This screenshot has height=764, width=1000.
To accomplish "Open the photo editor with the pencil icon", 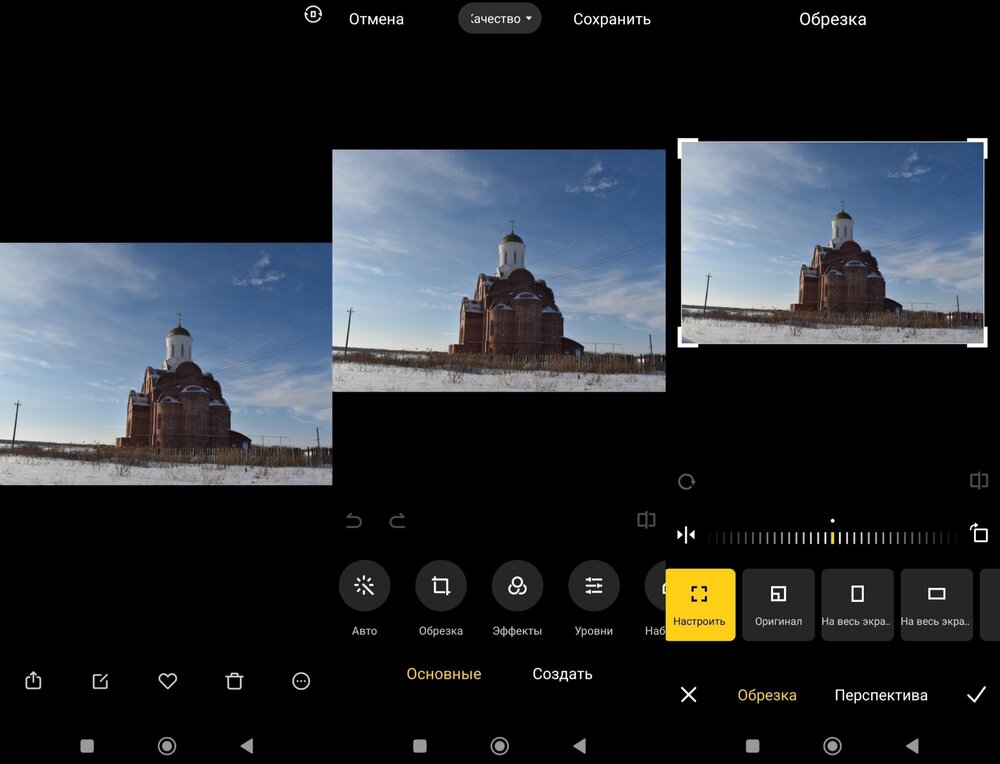I will tap(100, 681).
